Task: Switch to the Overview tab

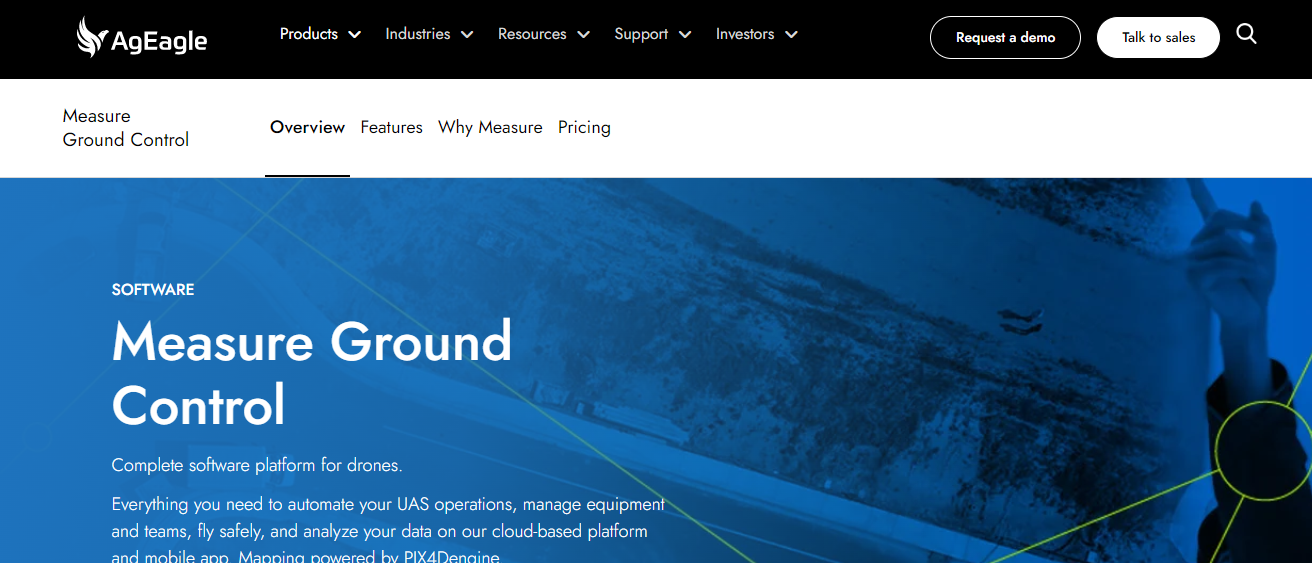Action: [x=307, y=127]
